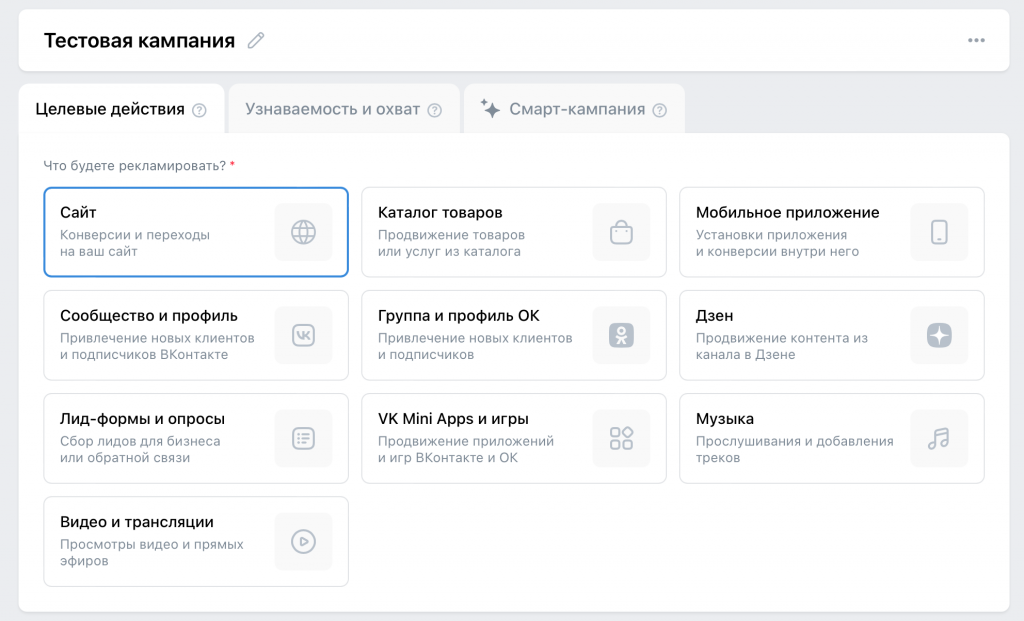Select the Музыка option
The width and height of the screenshot is (1024, 621).
pyautogui.click(x=832, y=439)
